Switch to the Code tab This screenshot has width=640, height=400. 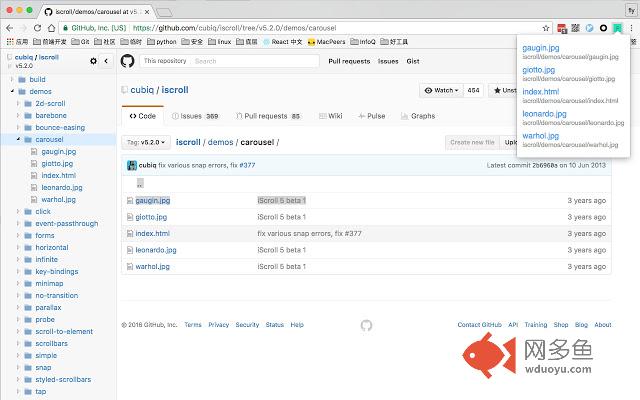[x=143, y=116]
